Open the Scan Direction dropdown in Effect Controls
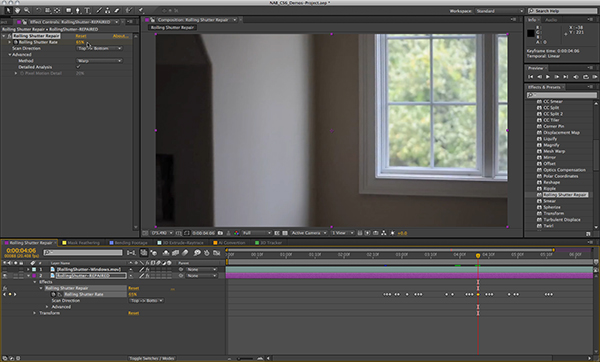This screenshot has width=600, height=362. click(x=99, y=48)
